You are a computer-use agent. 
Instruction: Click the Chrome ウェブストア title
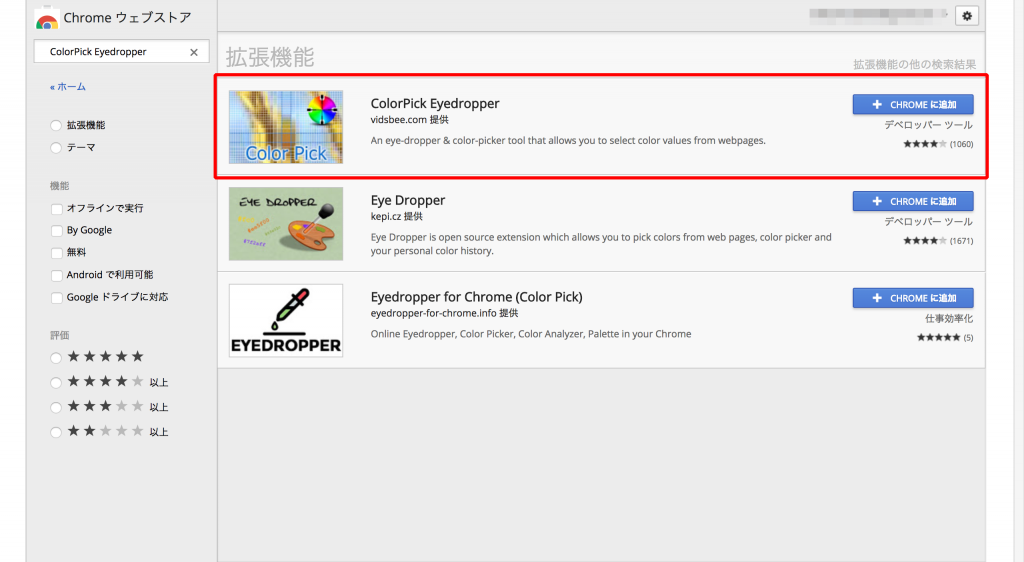[x=127, y=18]
